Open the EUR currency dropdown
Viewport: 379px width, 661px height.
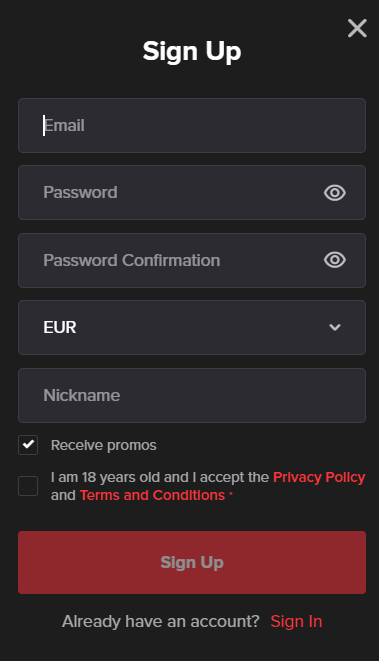[x=192, y=328]
